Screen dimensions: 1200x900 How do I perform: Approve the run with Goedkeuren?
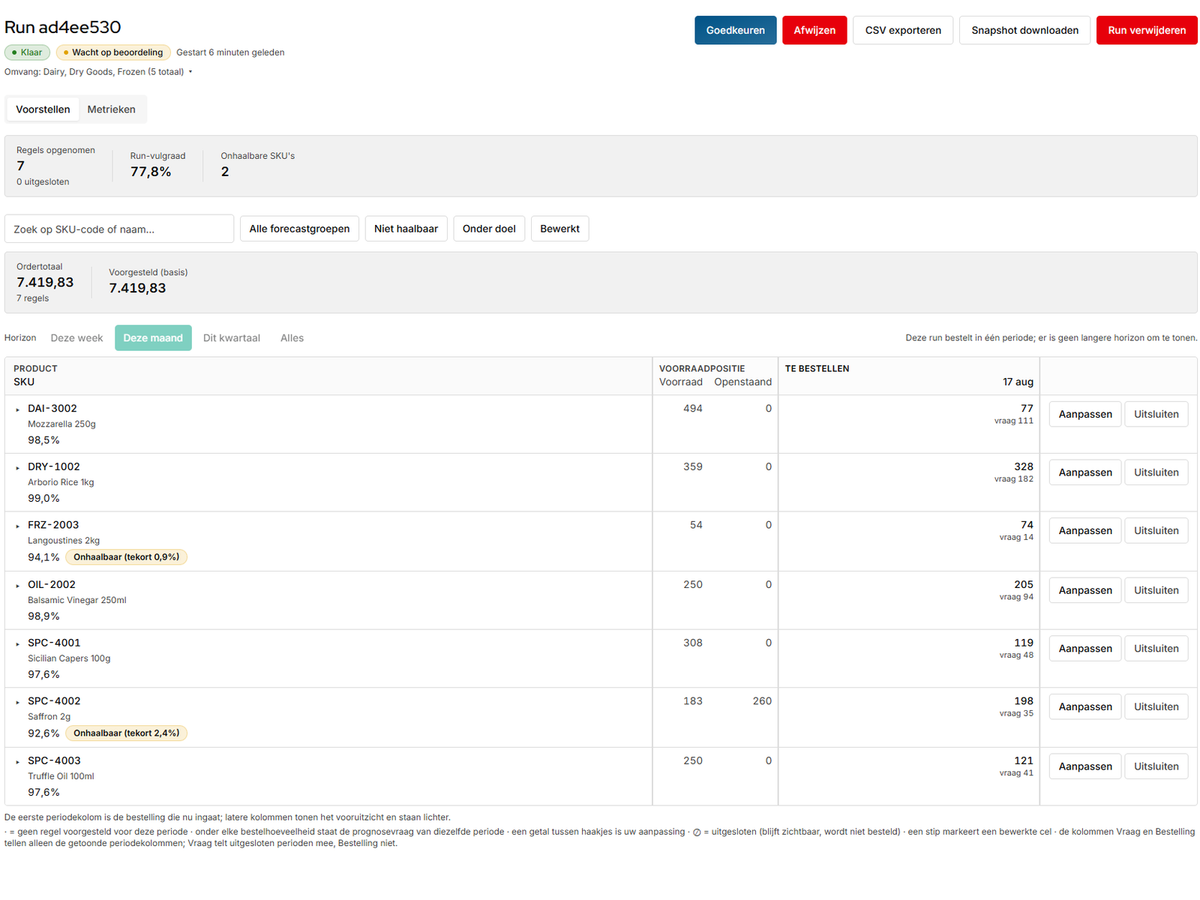[735, 30]
